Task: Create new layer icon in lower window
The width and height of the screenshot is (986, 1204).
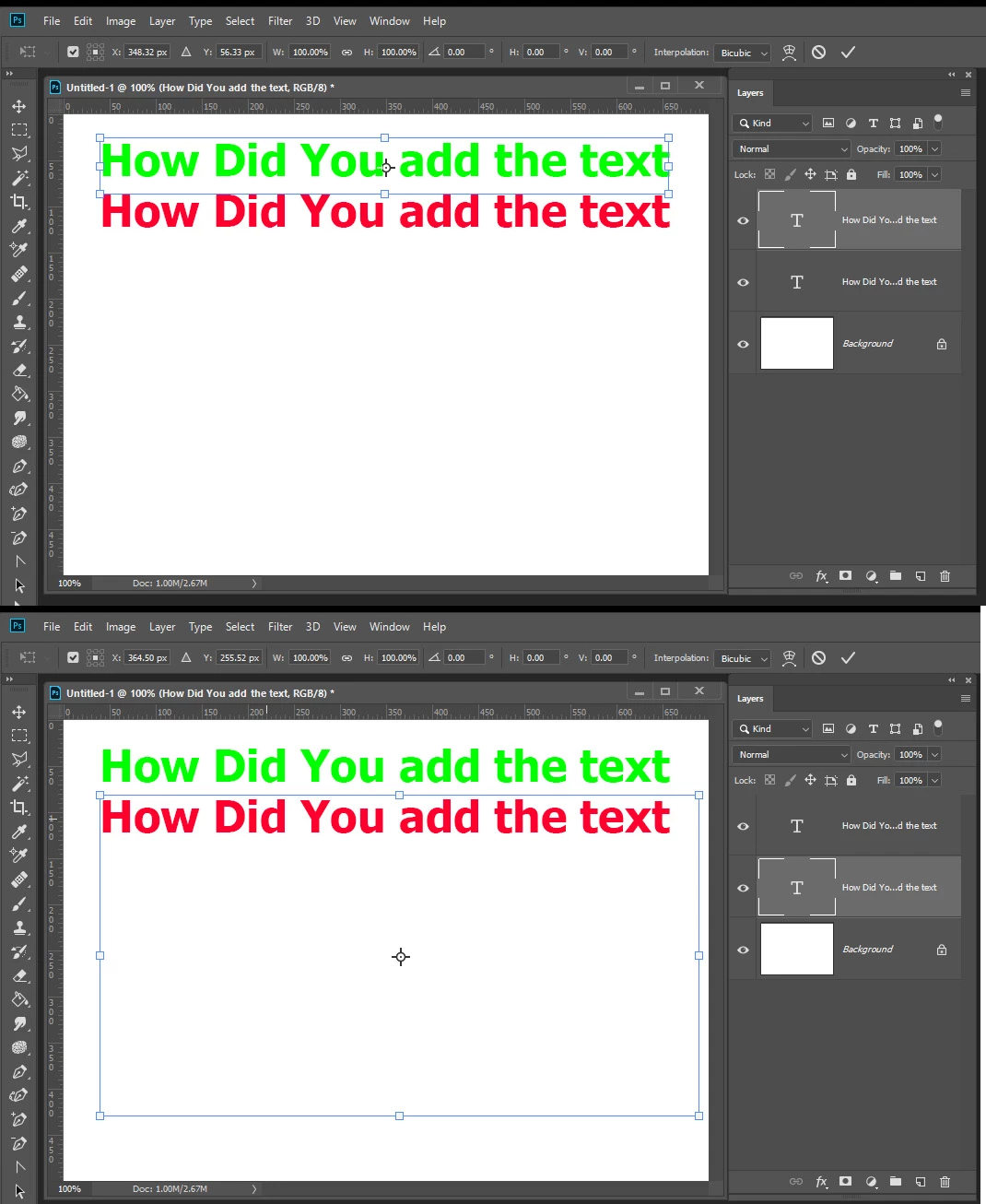Action: tap(920, 1182)
